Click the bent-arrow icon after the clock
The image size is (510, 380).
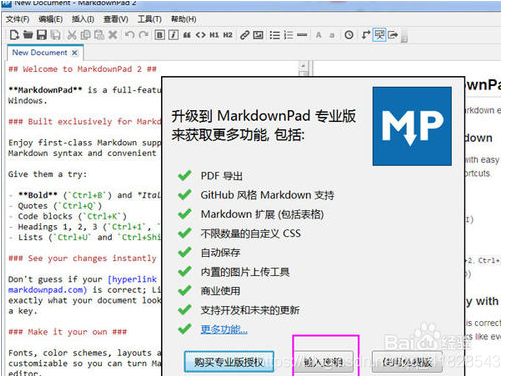coord(366,35)
